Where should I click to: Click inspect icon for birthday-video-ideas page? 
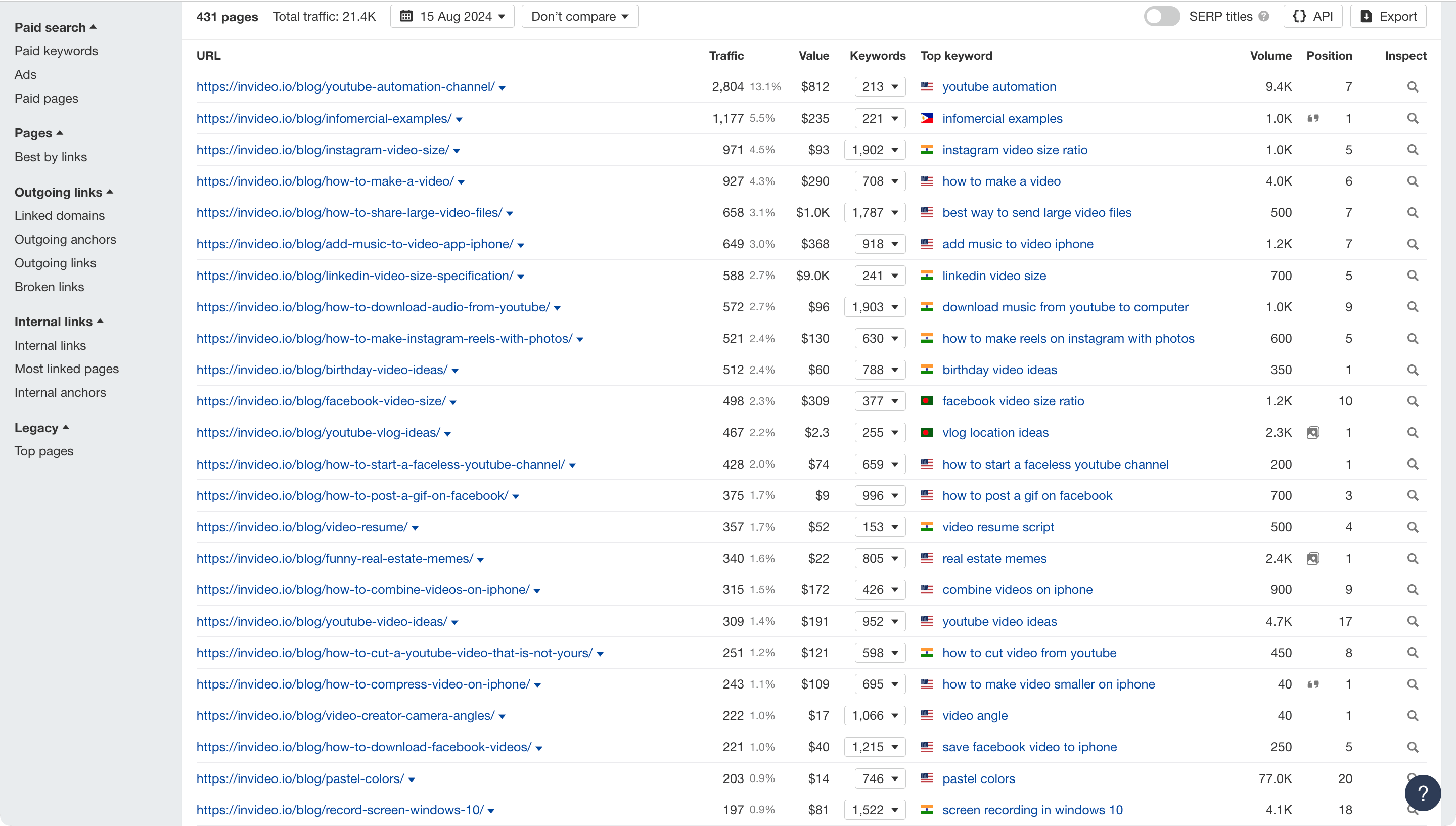click(1411, 370)
